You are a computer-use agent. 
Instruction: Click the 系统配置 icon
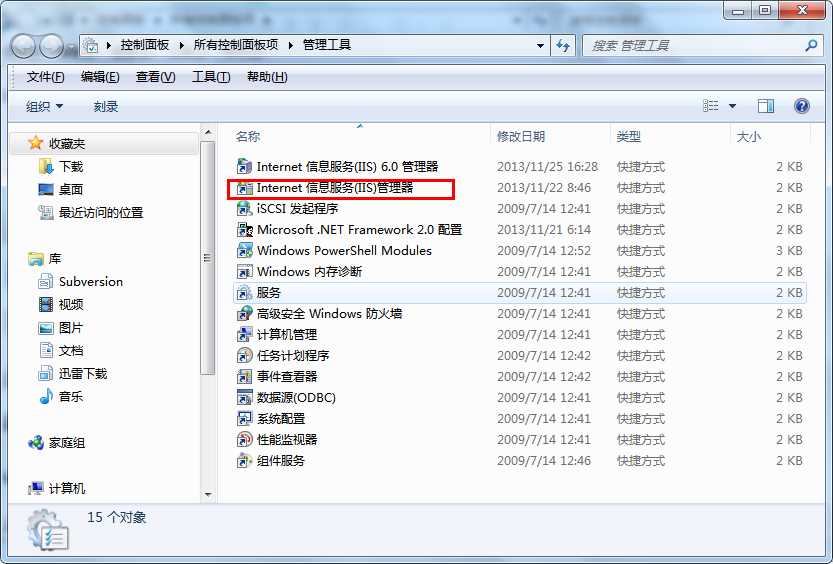244,418
